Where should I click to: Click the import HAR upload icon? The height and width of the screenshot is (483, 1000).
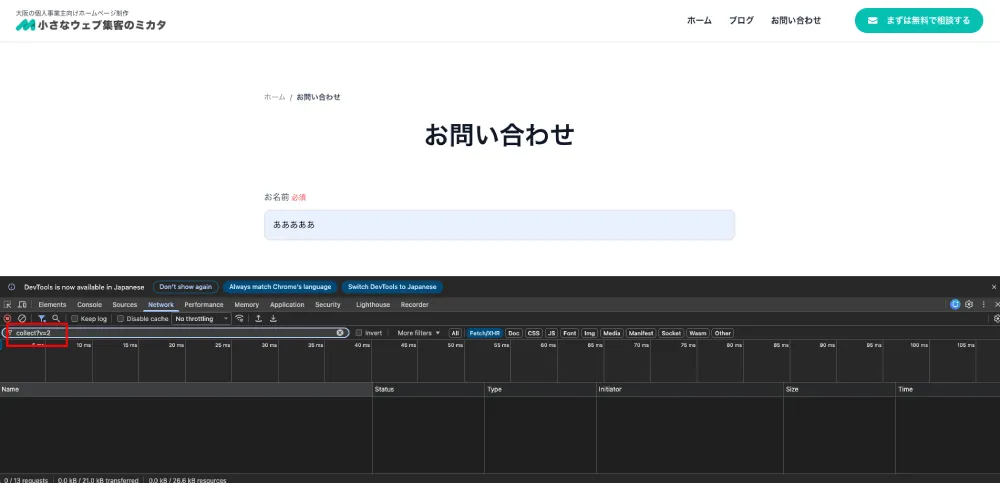coord(258,318)
